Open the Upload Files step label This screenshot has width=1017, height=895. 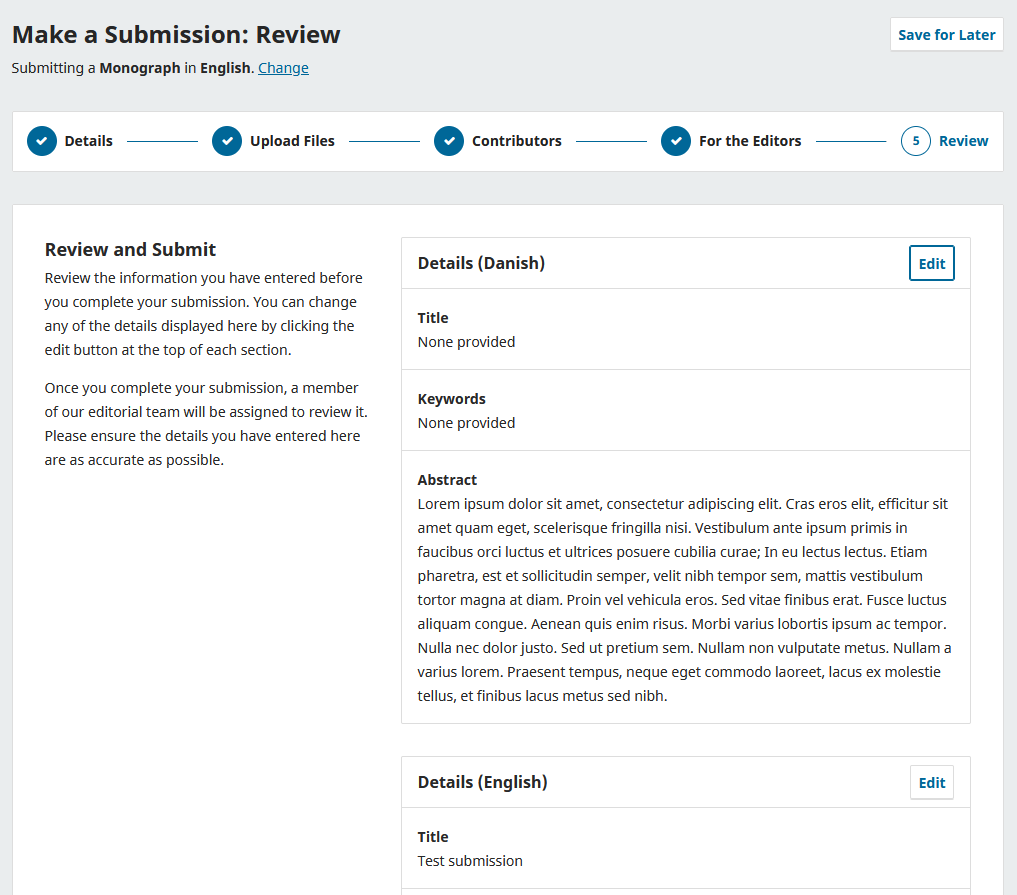point(290,141)
